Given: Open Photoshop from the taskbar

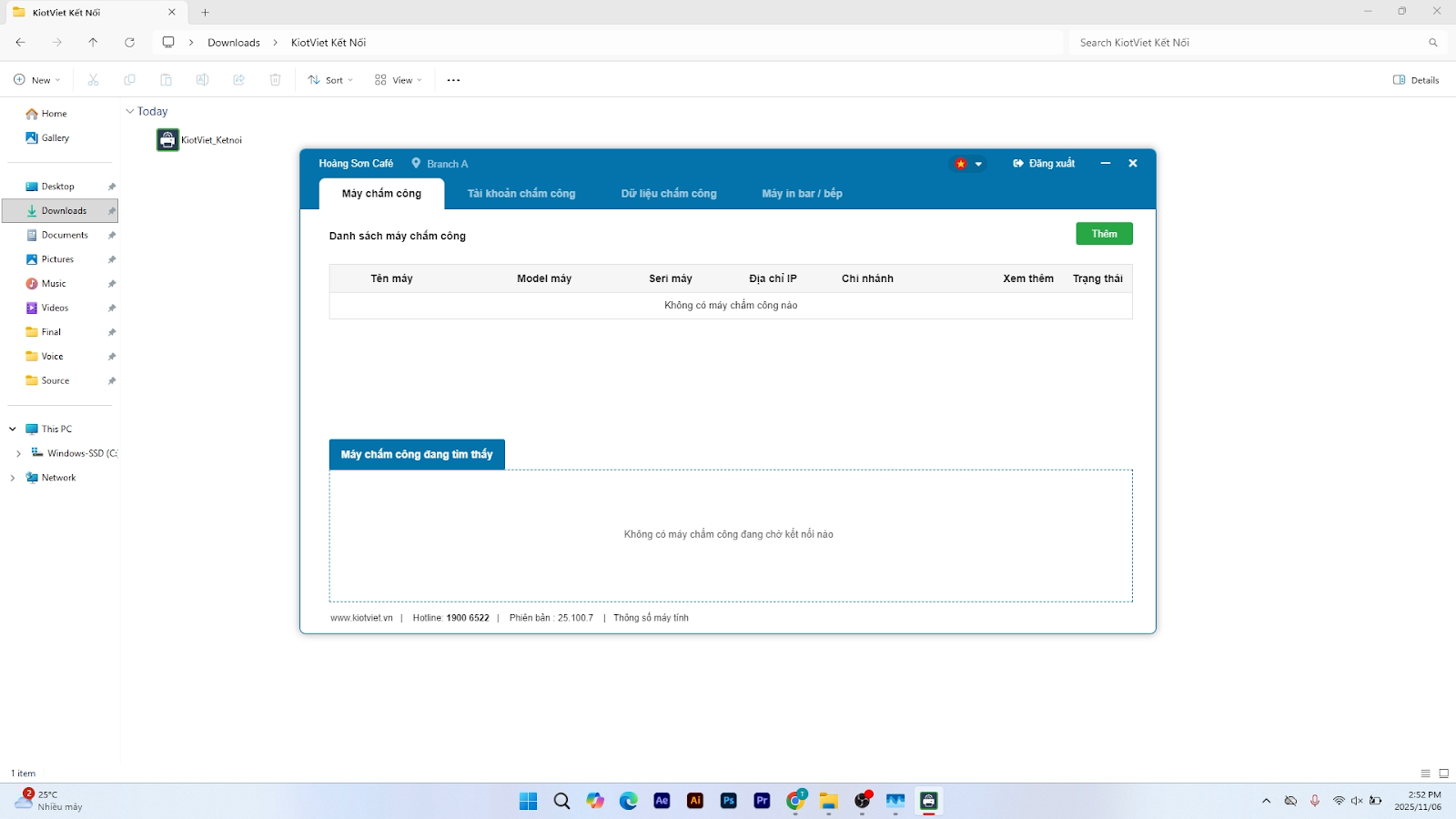Looking at the screenshot, I should (x=729, y=801).
